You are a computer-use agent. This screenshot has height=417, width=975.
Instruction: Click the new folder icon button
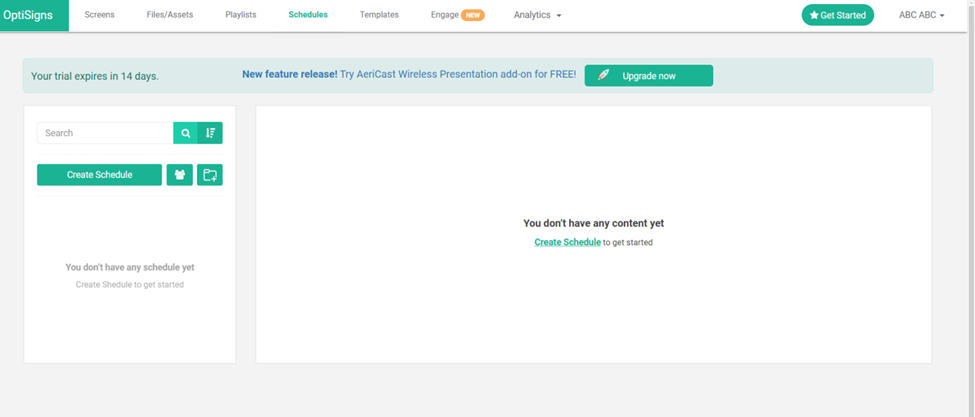coord(210,175)
